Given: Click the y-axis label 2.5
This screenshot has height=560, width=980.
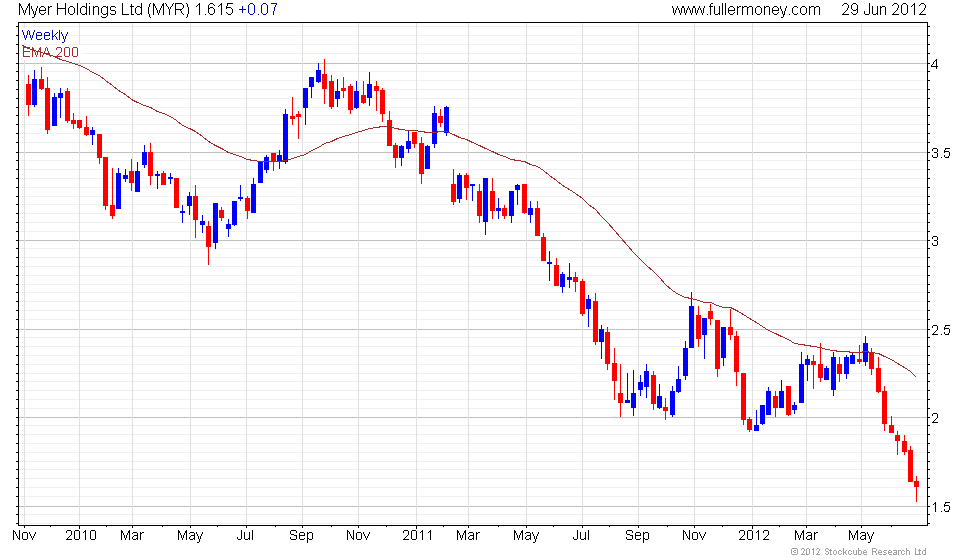Looking at the screenshot, I should 941,330.
